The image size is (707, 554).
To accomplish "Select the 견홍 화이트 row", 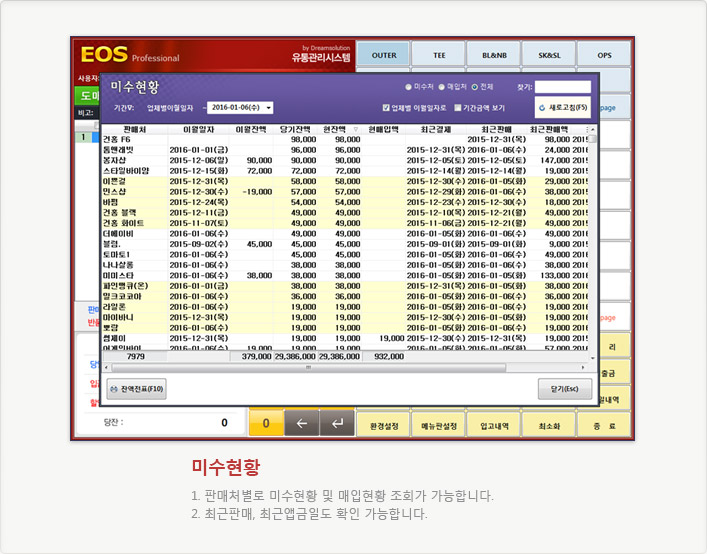I will tap(345, 223).
